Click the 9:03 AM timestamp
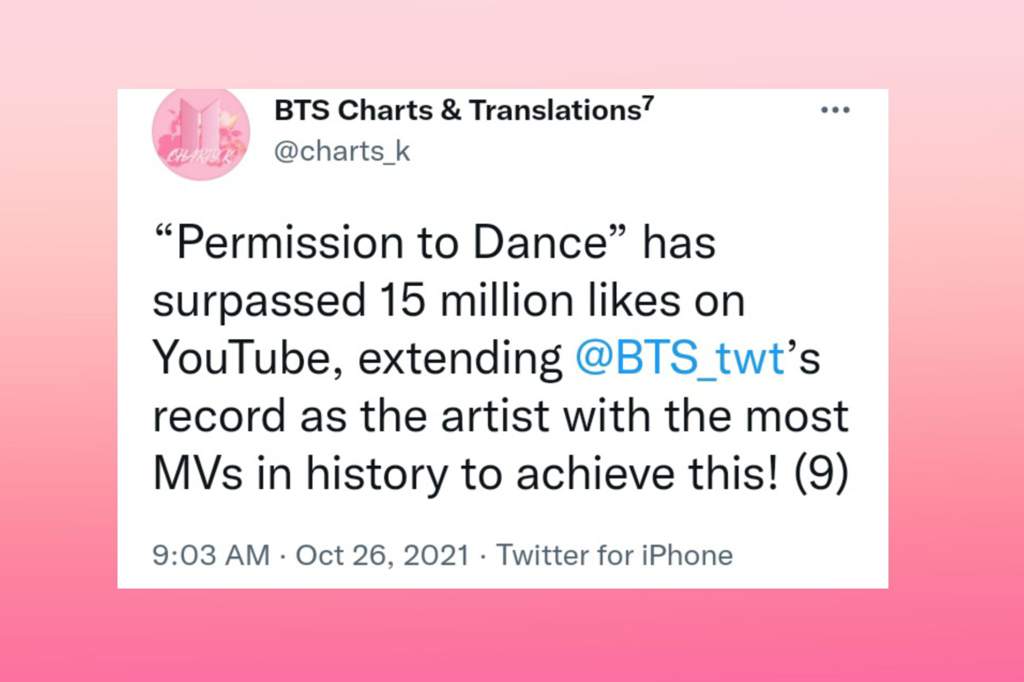Image resolution: width=1024 pixels, height=682 pixels. click(x=211, y=555)
